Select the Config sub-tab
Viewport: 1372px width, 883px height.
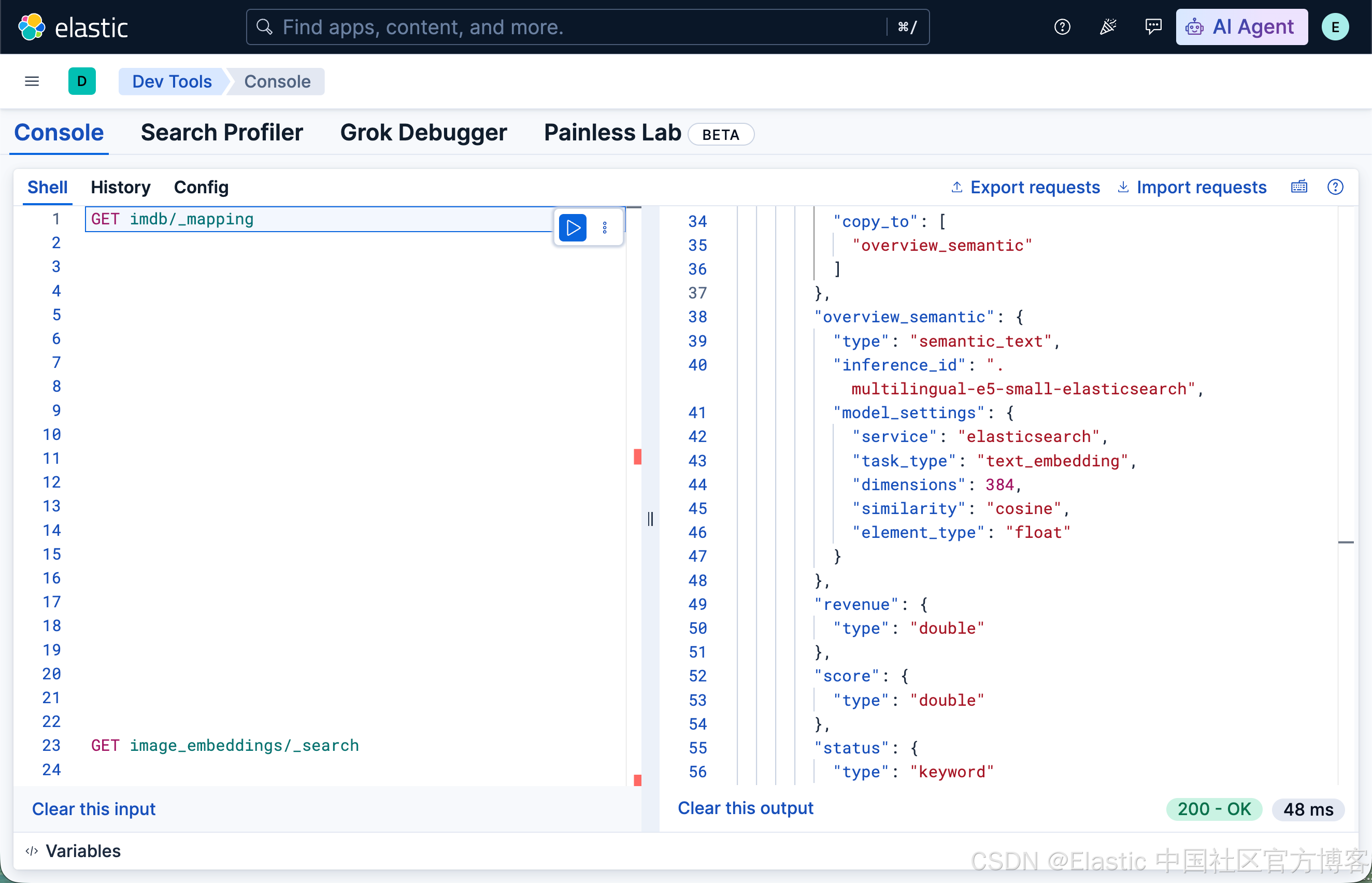(201, 188)
